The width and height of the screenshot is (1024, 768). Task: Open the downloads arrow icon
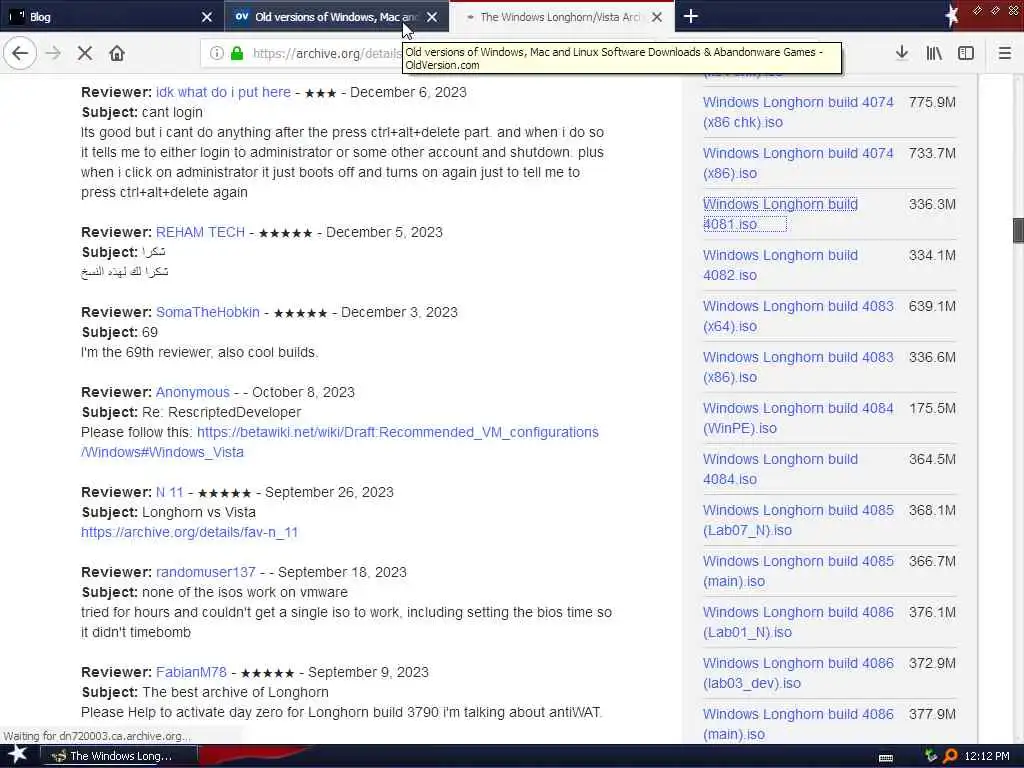(x=901, y=53)
